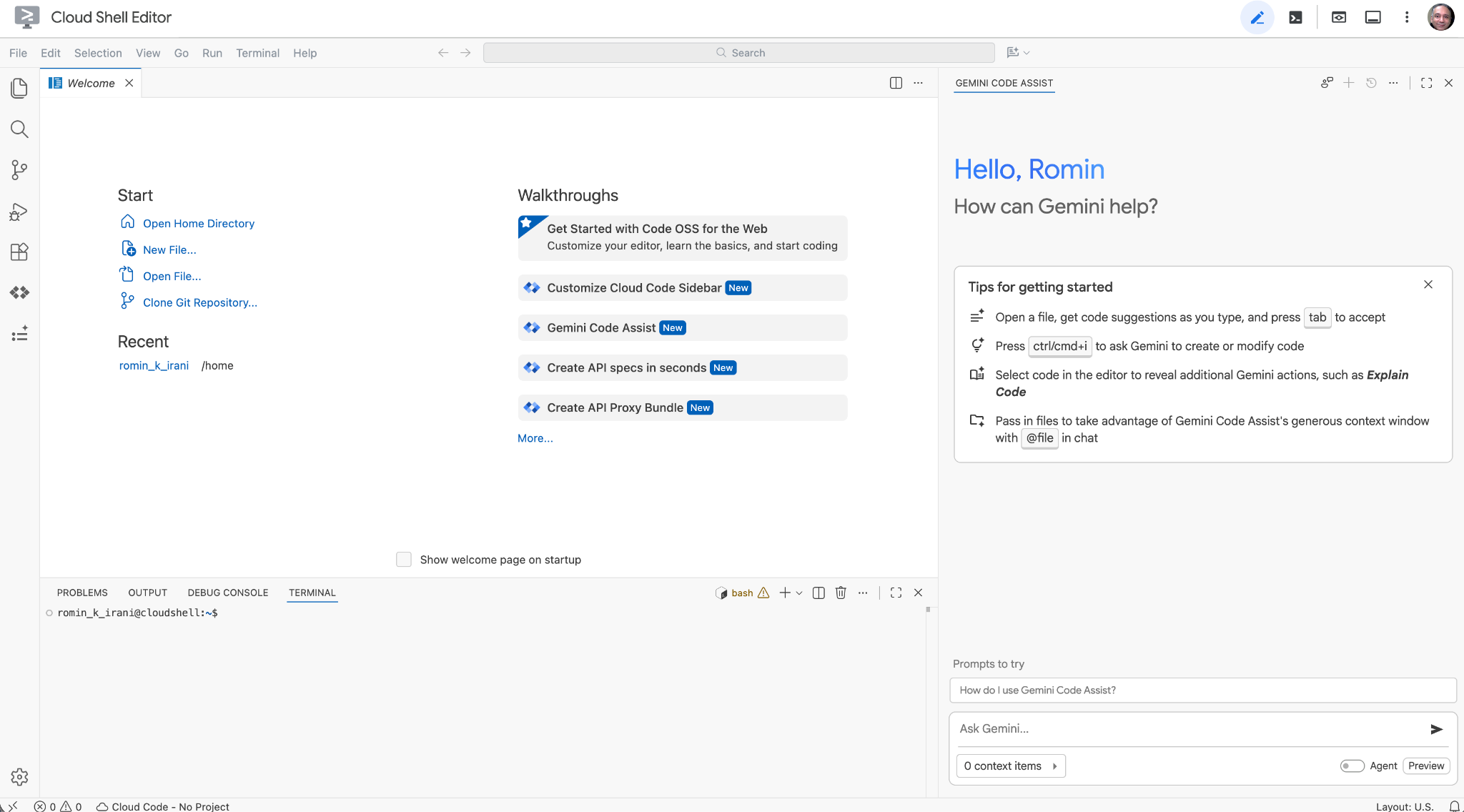Click the Open Home Directory link

coord(198,224)
